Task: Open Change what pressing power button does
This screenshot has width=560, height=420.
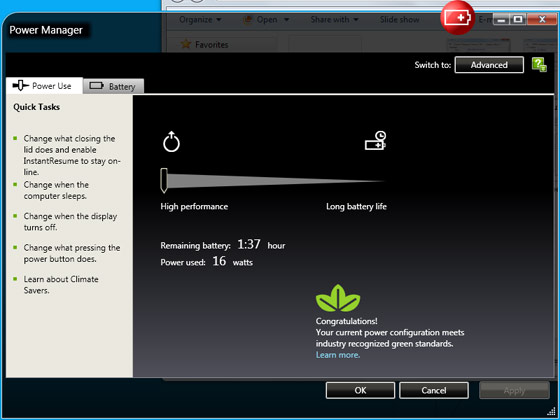Action: pos(72,253)
